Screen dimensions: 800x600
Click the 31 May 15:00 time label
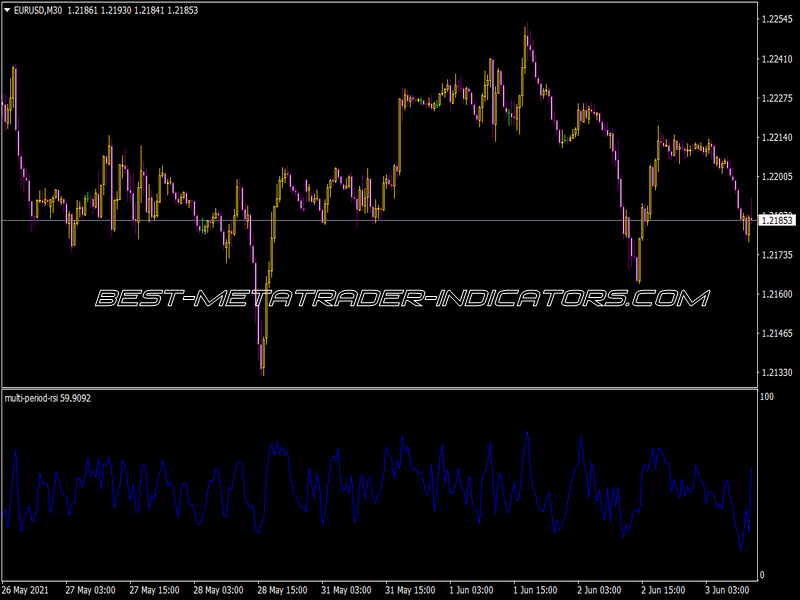coord(410,590)
